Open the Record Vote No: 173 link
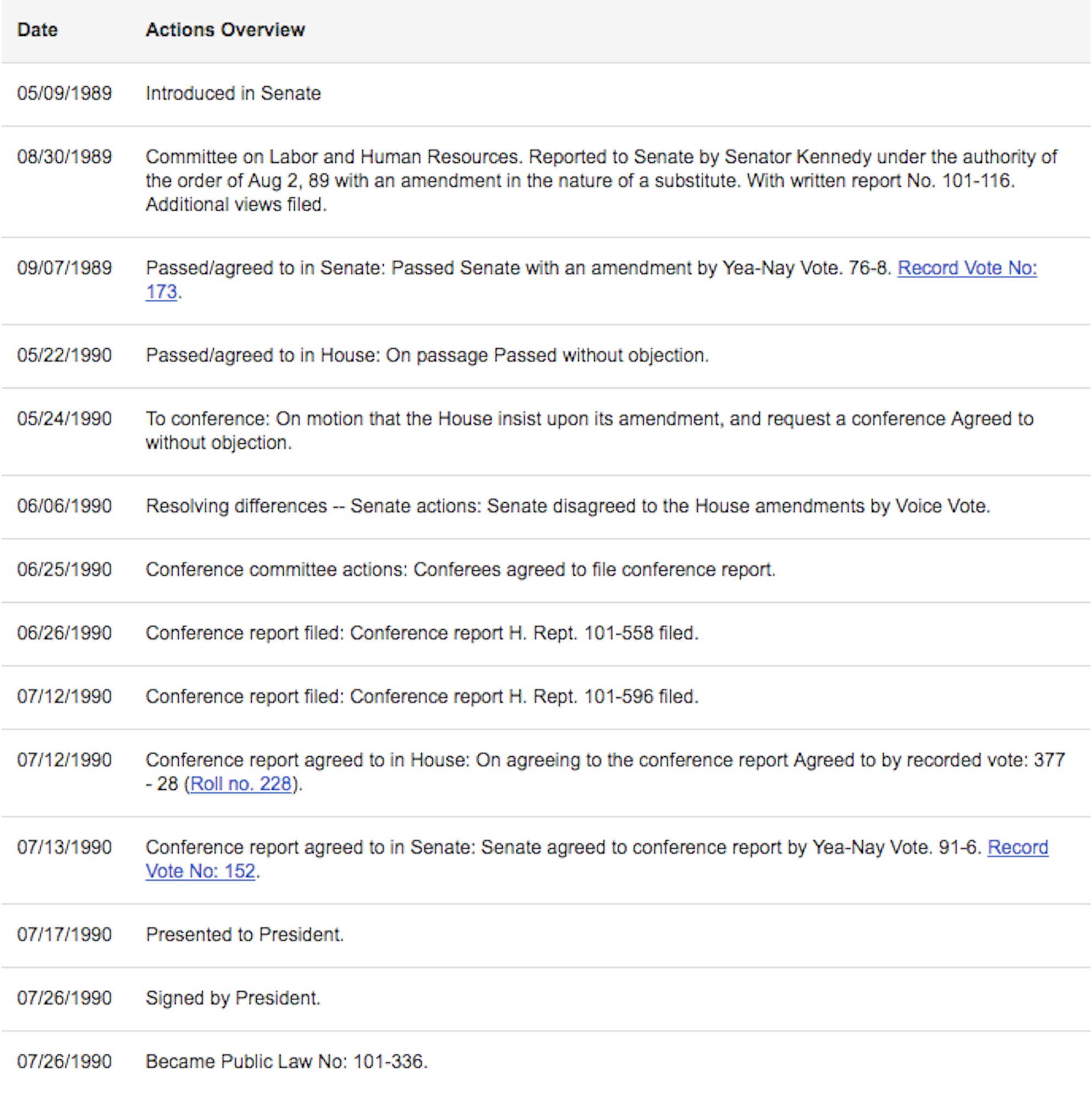Screen dimensions: 1092x1100 [x=967, y=268]
